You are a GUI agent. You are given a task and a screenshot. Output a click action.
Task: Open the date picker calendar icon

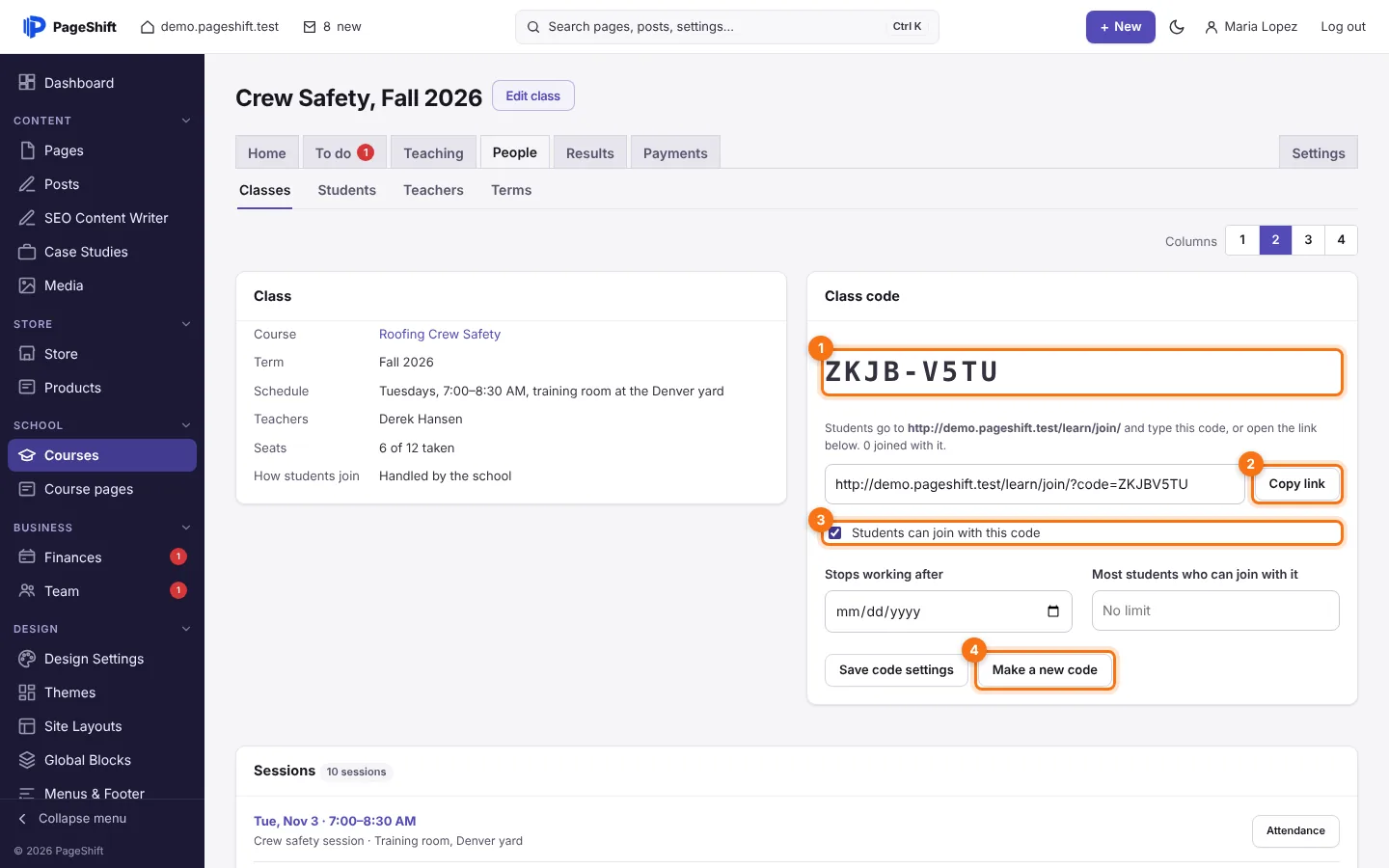tap(1053, 611)
